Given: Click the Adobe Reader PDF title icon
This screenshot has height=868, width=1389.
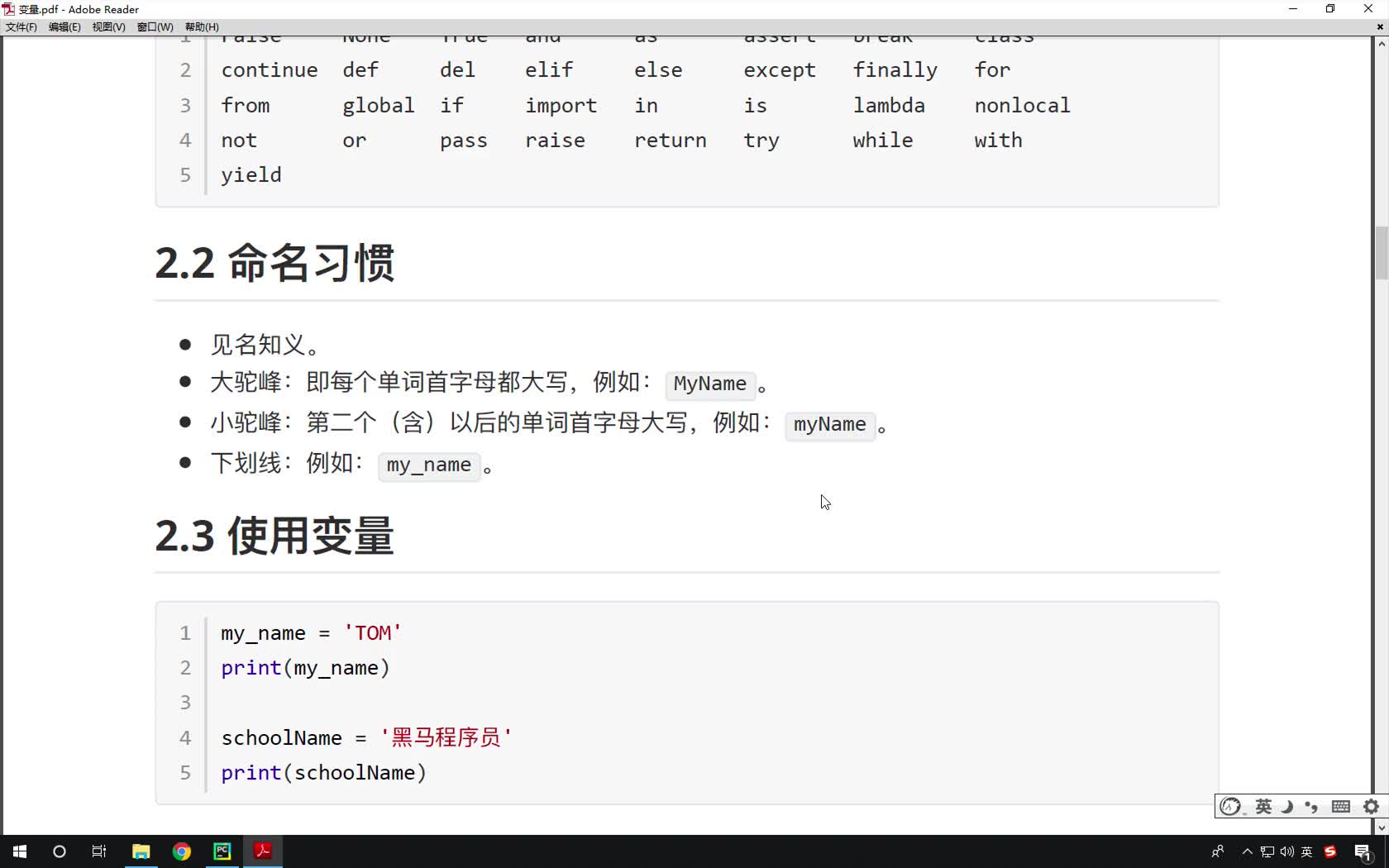Looking at the screenshot, I should [x=9, y=9].
